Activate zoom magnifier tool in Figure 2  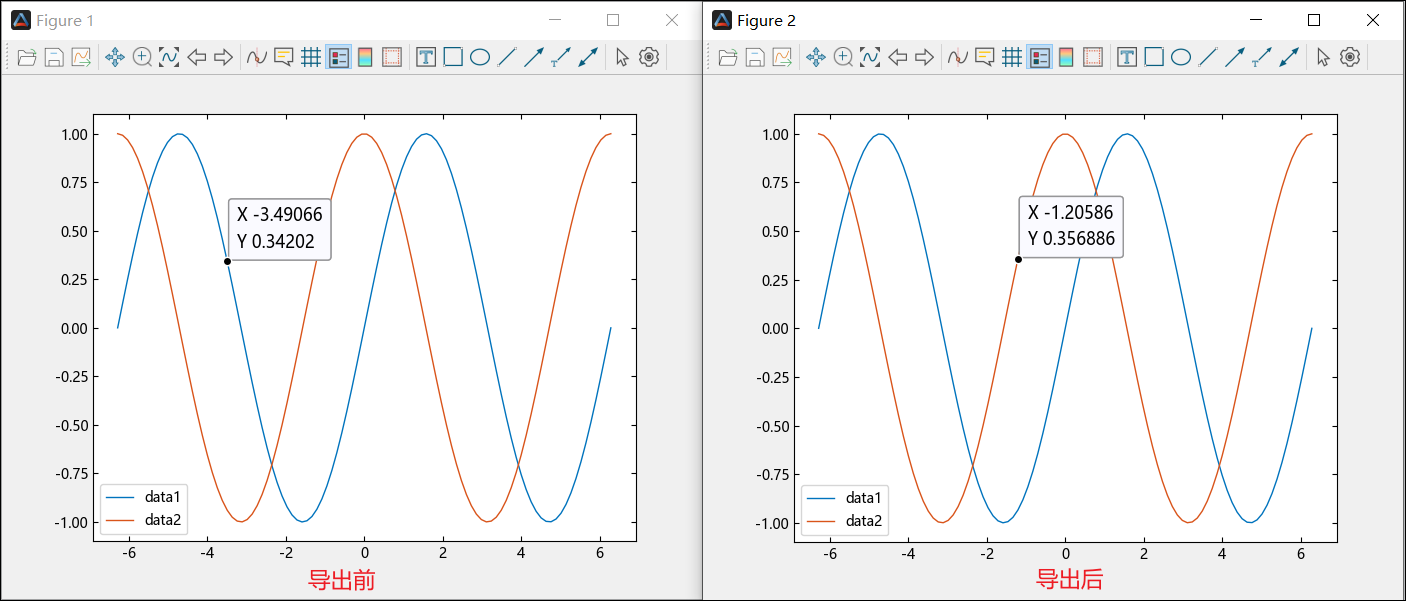click(843, 57)
